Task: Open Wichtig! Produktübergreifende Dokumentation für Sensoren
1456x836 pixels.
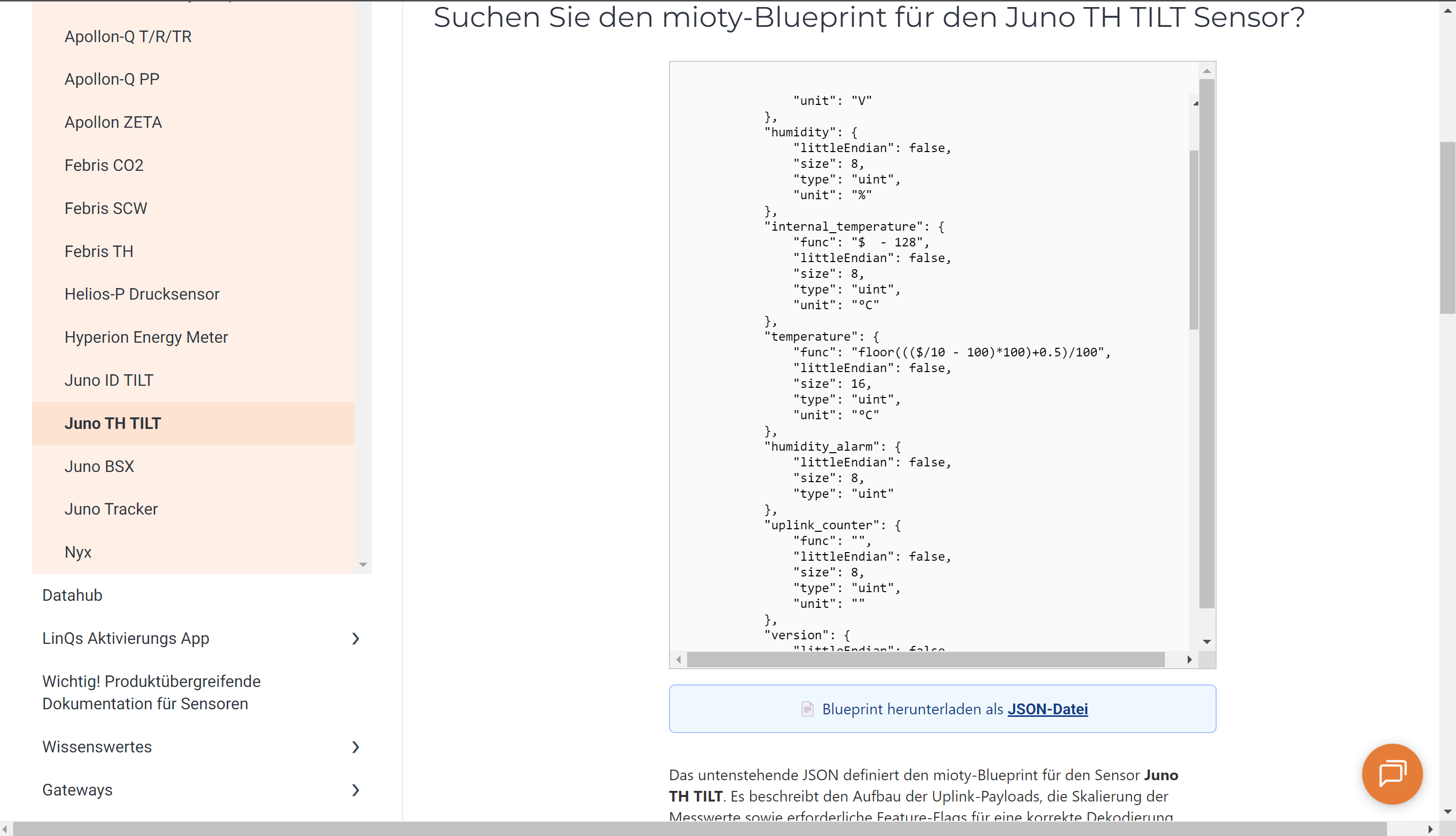Action: pos(151,693)
